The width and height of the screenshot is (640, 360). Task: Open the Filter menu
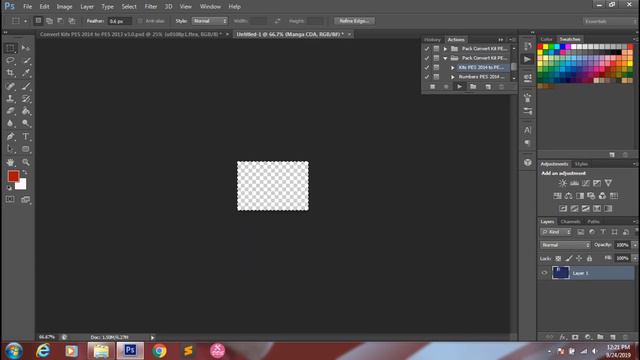tap(151, 7)
